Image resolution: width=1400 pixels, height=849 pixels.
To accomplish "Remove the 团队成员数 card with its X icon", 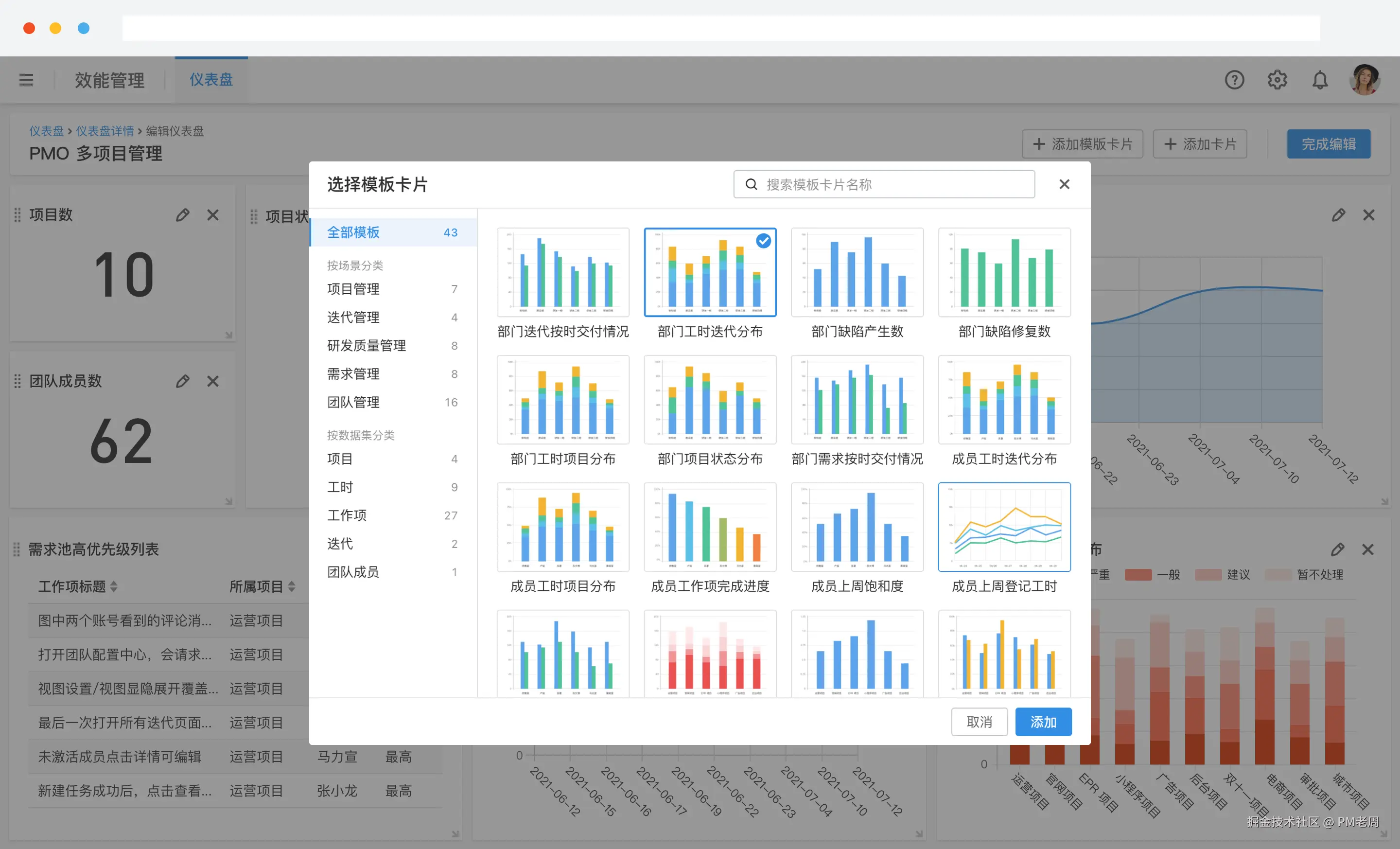I will click(213, 381).
